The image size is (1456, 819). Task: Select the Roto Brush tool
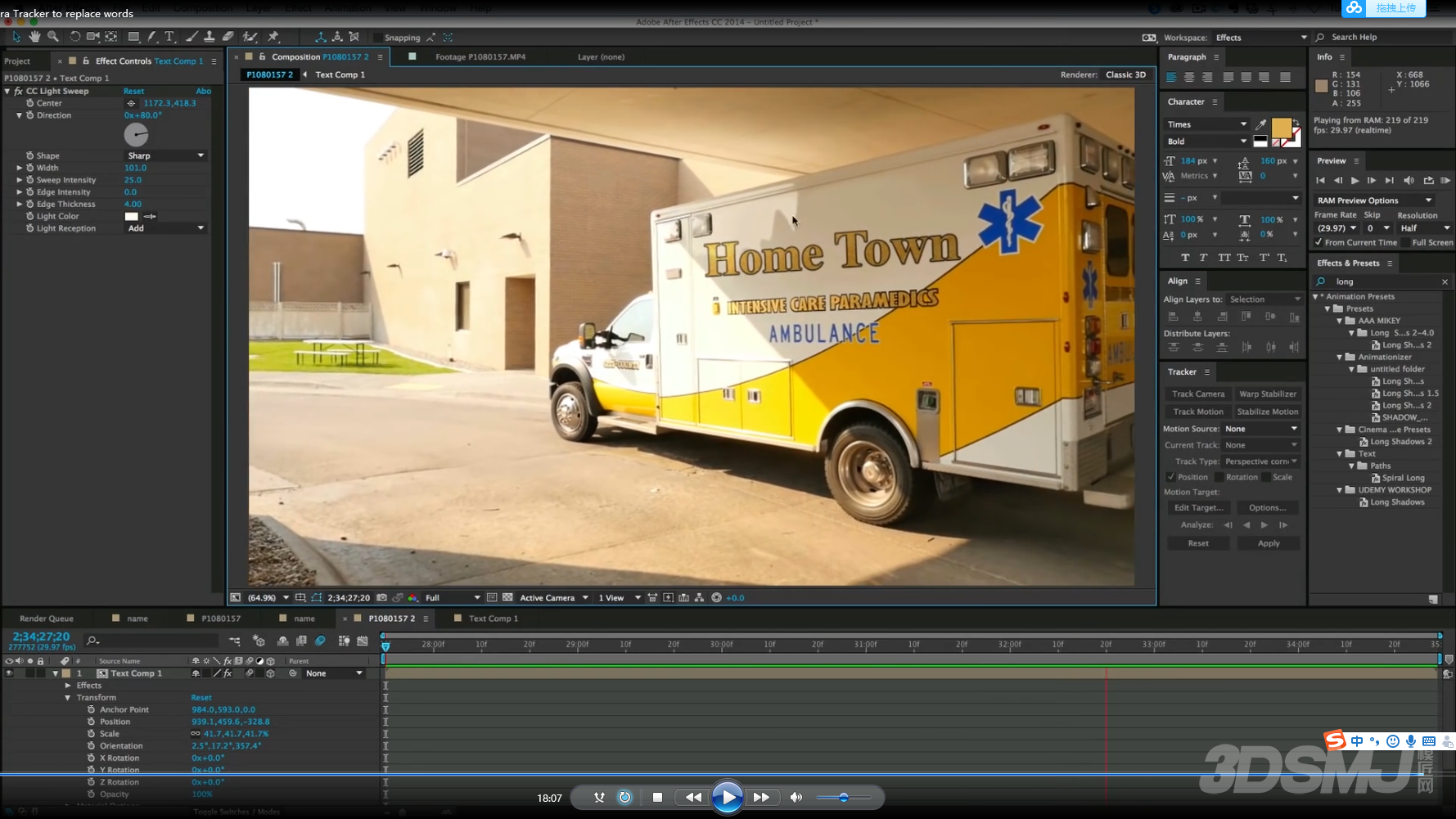(250, 37)
